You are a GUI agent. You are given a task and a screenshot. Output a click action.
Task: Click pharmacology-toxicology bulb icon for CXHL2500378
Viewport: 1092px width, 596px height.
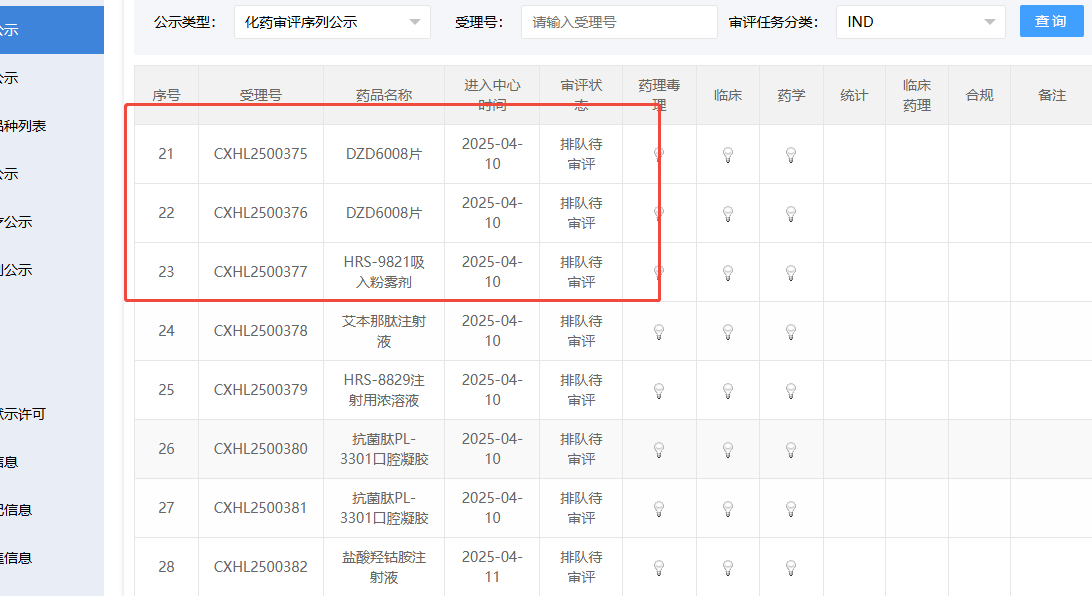tap(659, 332)
